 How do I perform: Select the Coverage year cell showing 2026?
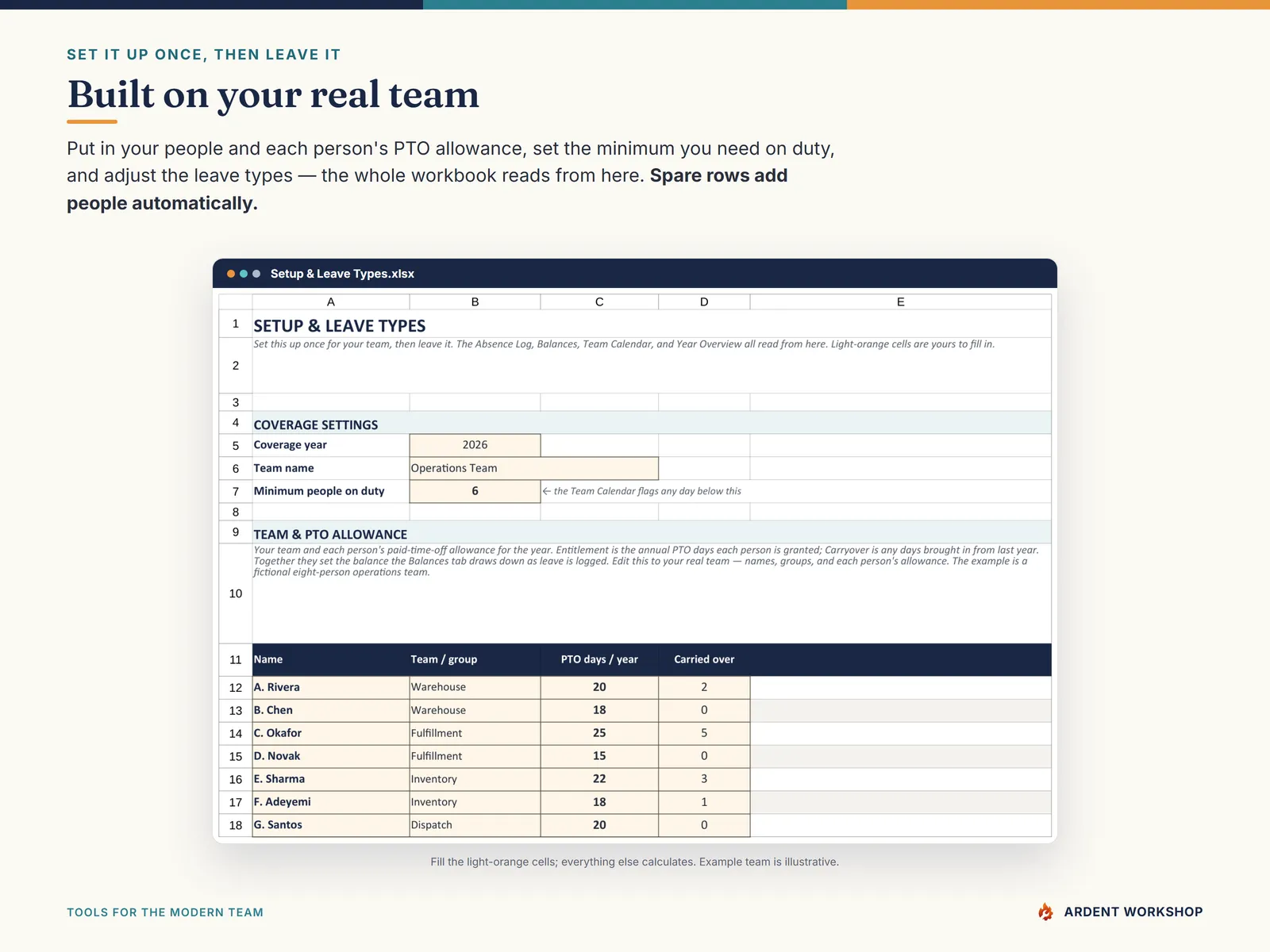point(475,445)
